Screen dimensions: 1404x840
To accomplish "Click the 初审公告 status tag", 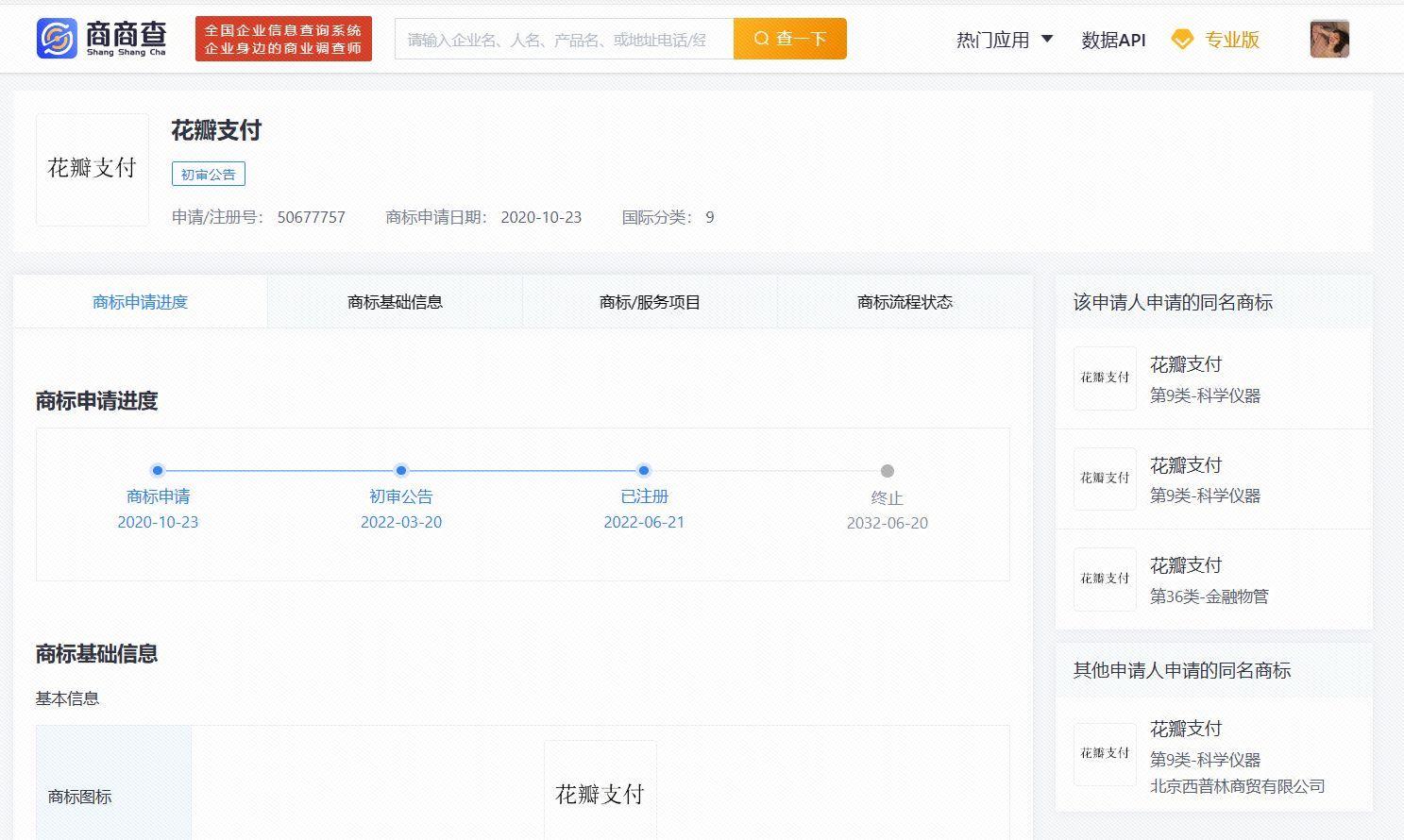I will click(x=209, y=175).
